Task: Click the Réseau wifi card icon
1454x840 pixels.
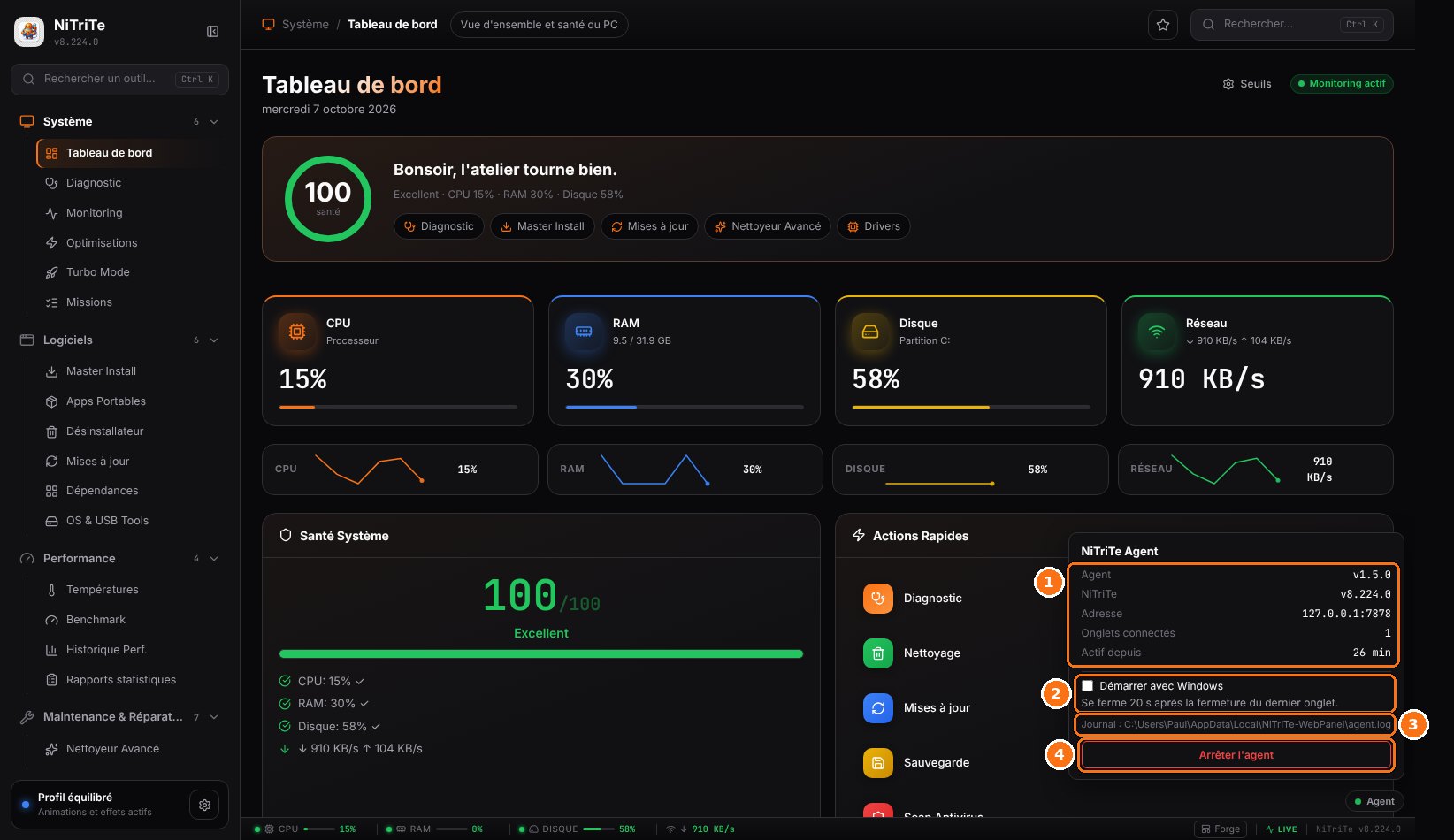Action: point(1157,332)
